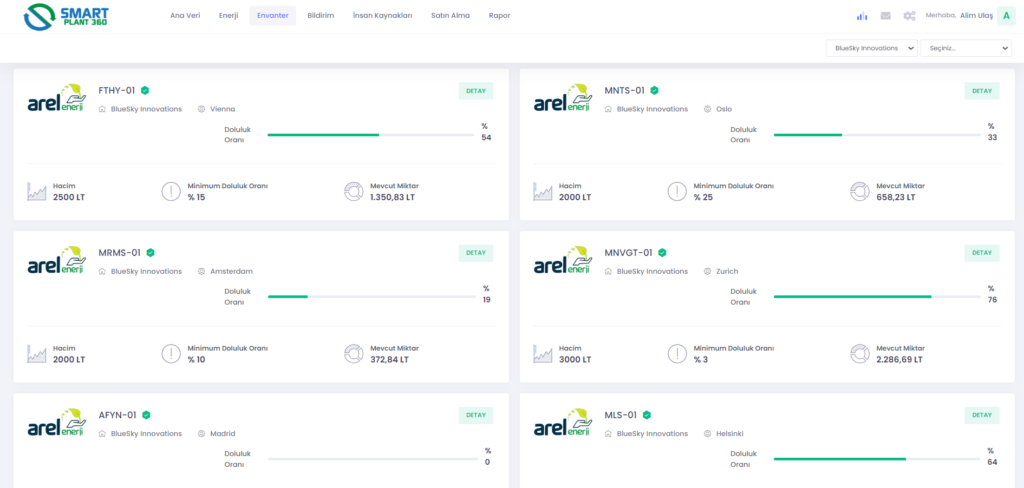Viewport: 1024px width, 488px height.
Task: Open DETAY for MNVGT-01 tank
Action: [x=981, y=253]
